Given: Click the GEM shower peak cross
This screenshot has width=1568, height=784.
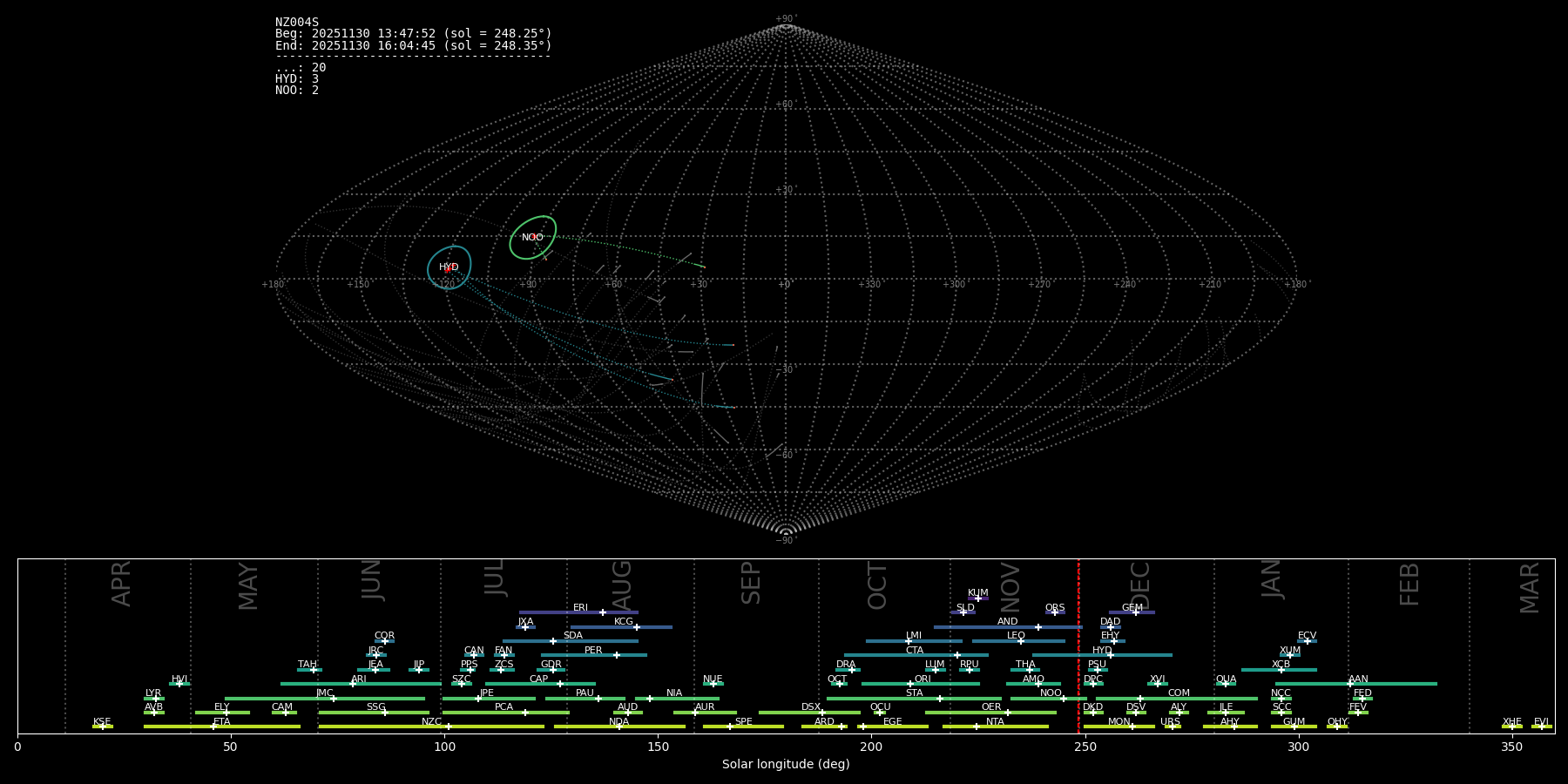Looking at the screenshot, I should [1135, 612].
